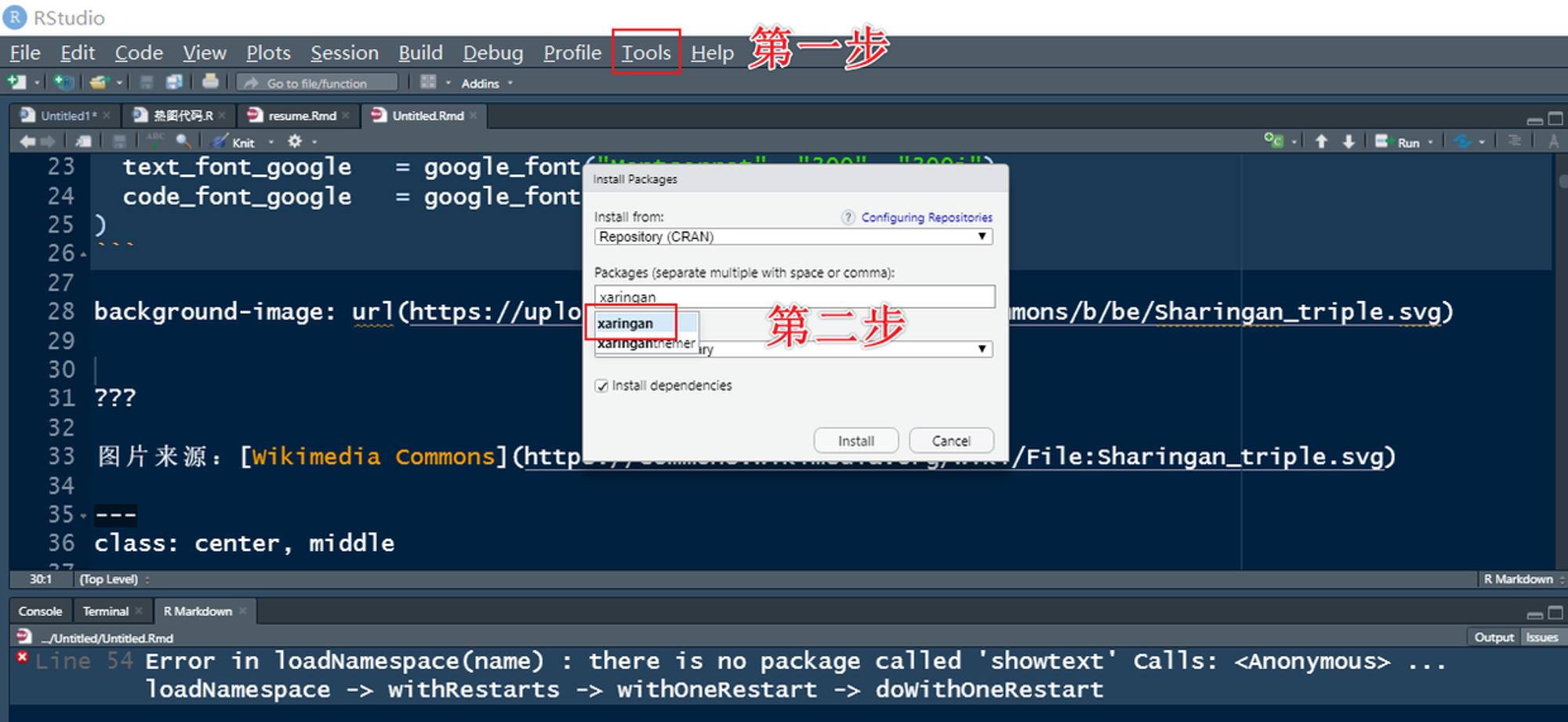Open the (Top Level) section navigator

pos(114,579)
